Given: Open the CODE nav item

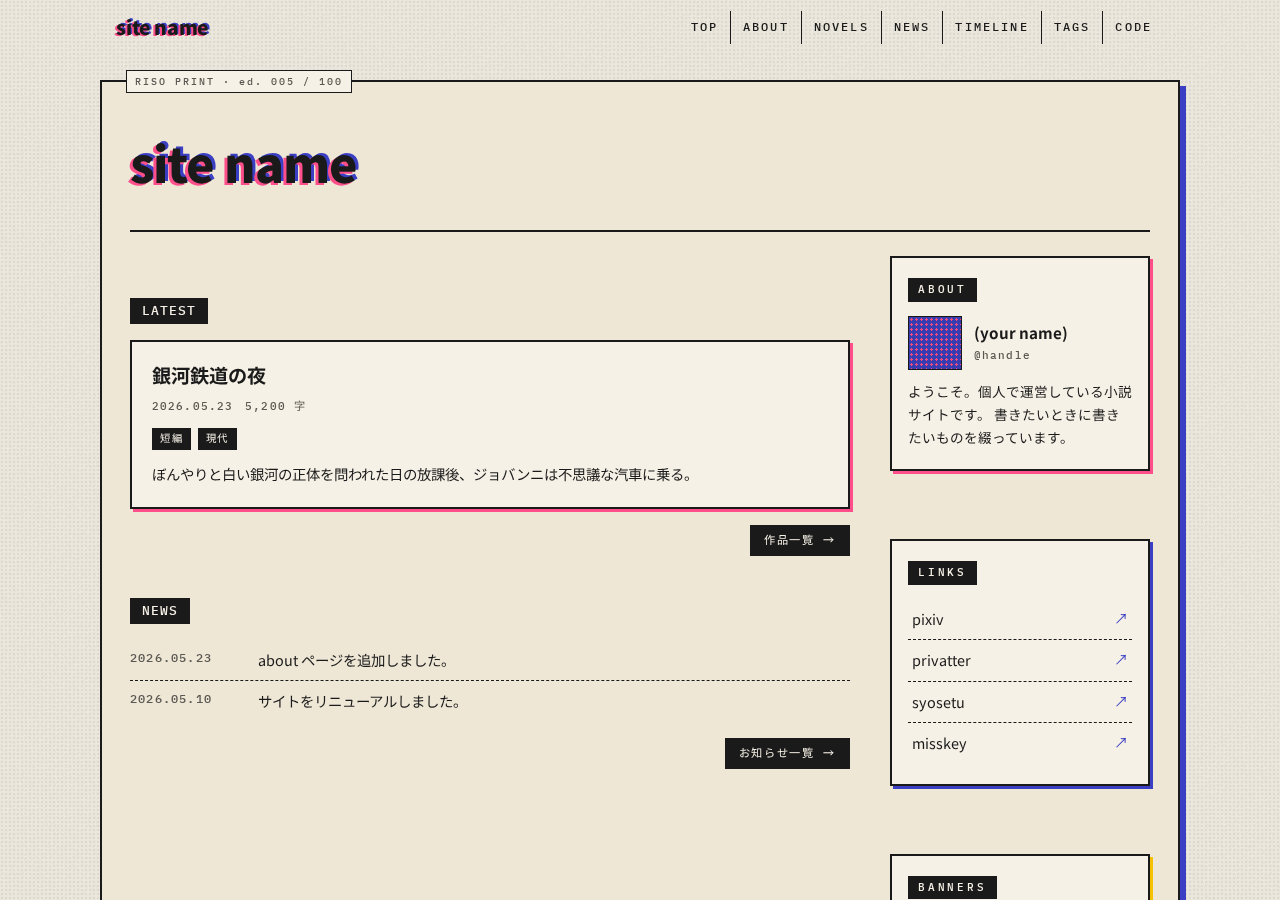Looking at the screenshot, I should [1133, 27].
